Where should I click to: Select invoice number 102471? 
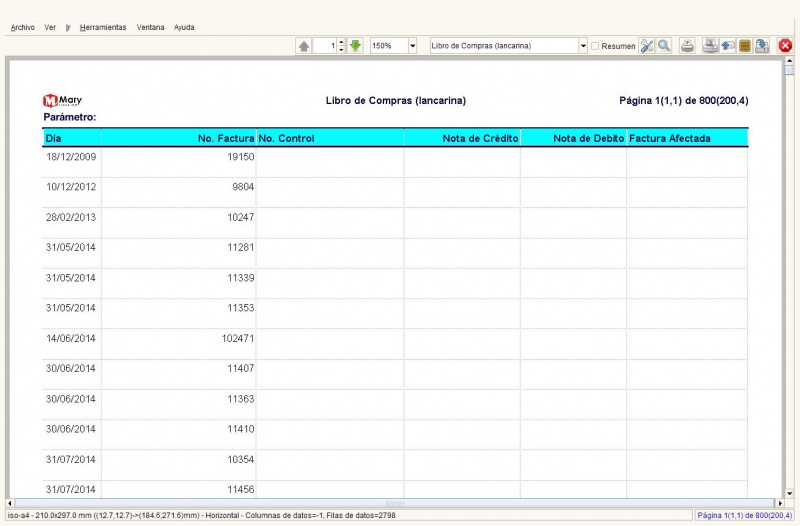[x=238, y=338]
